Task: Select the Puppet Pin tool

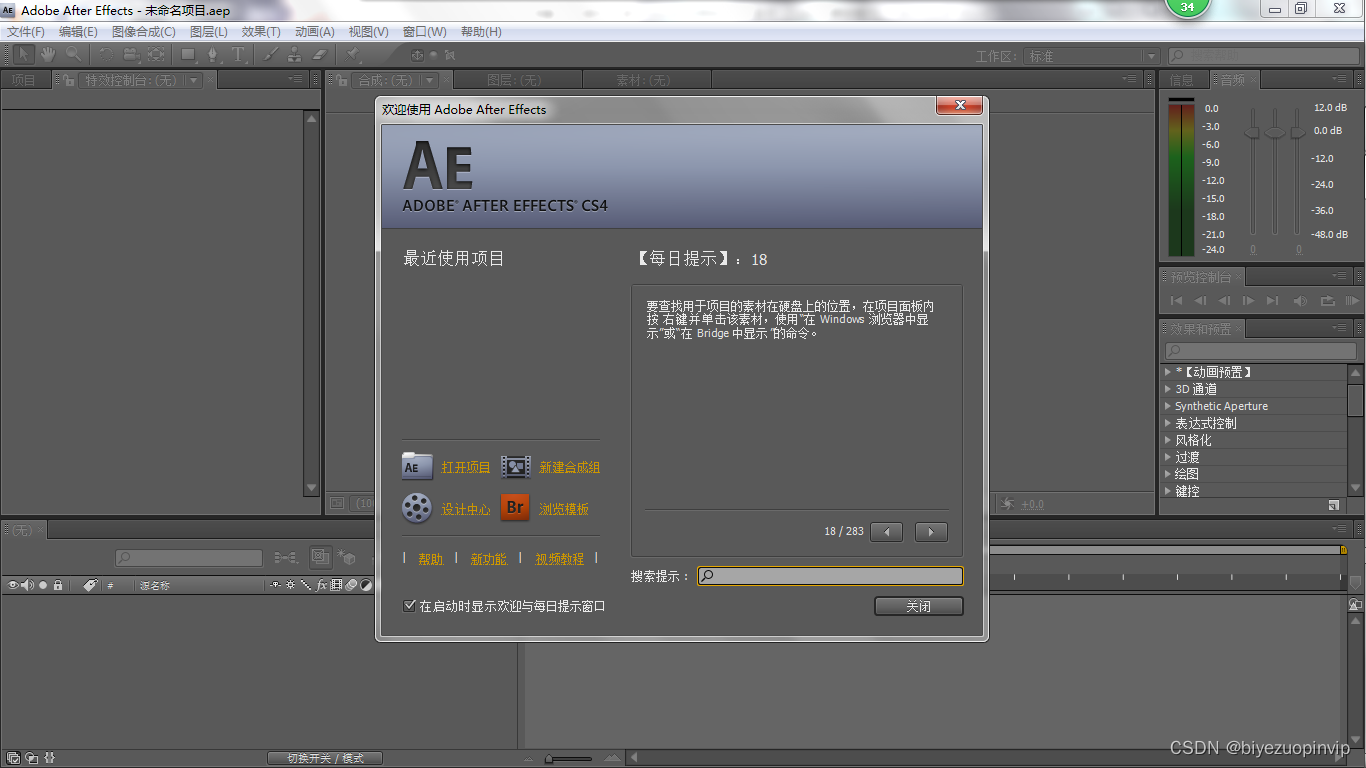Action: pyautogui.click(x=353, y=55)
